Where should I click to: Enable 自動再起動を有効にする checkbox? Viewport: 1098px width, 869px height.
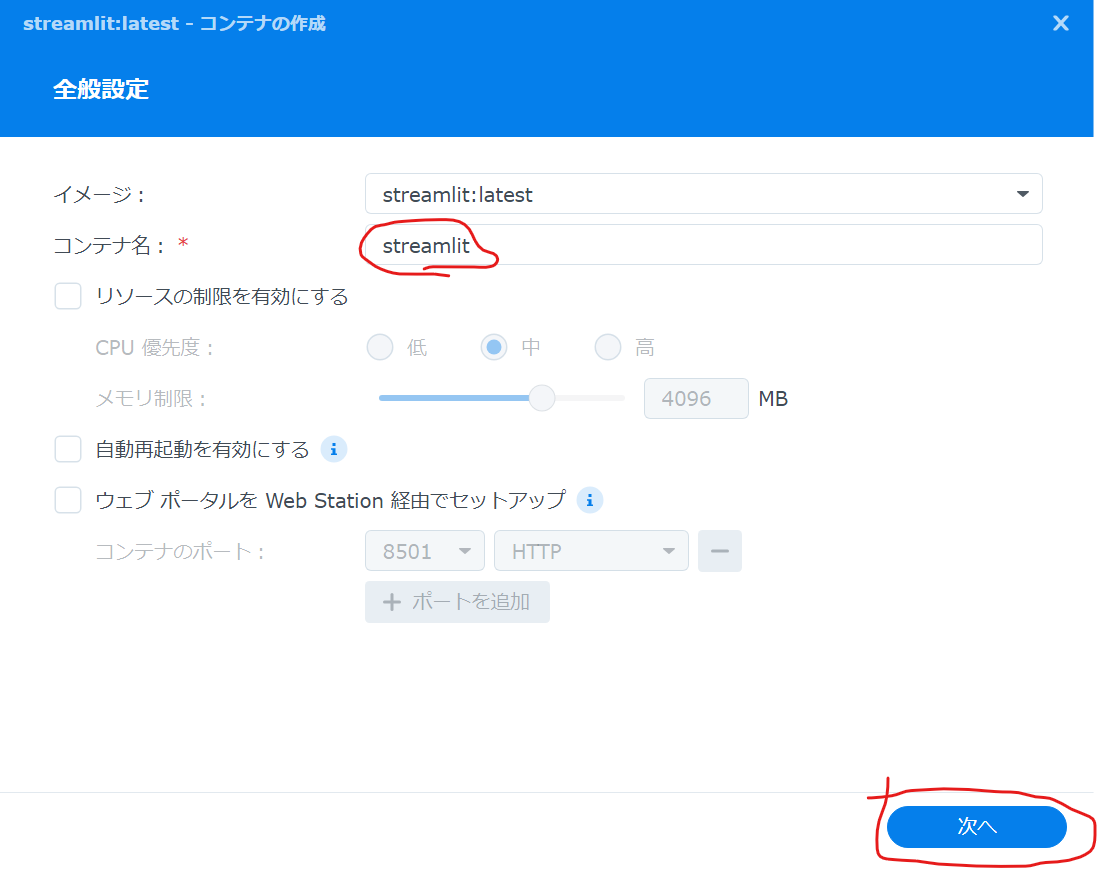click(68, 449)
